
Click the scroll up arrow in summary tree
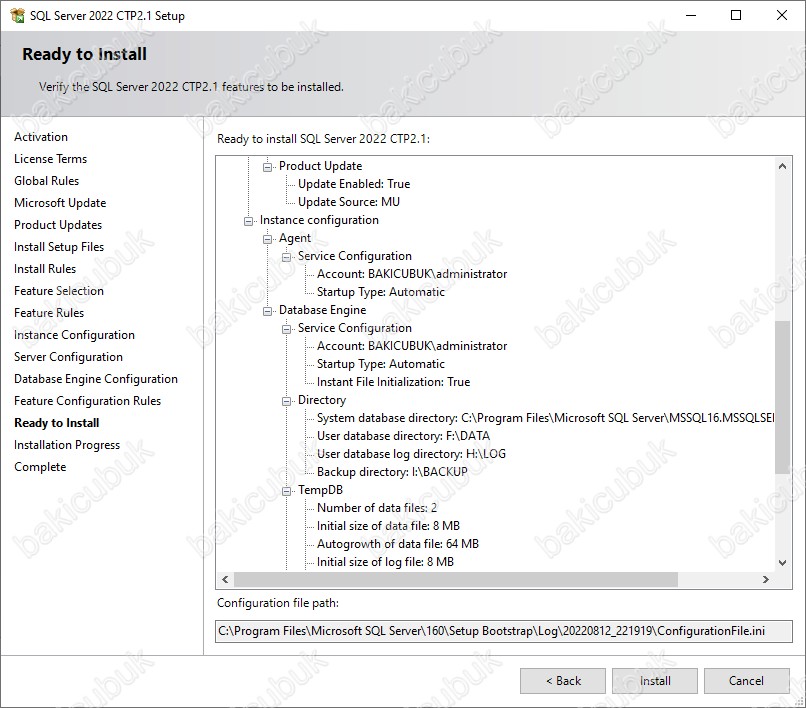pos(782,166)
